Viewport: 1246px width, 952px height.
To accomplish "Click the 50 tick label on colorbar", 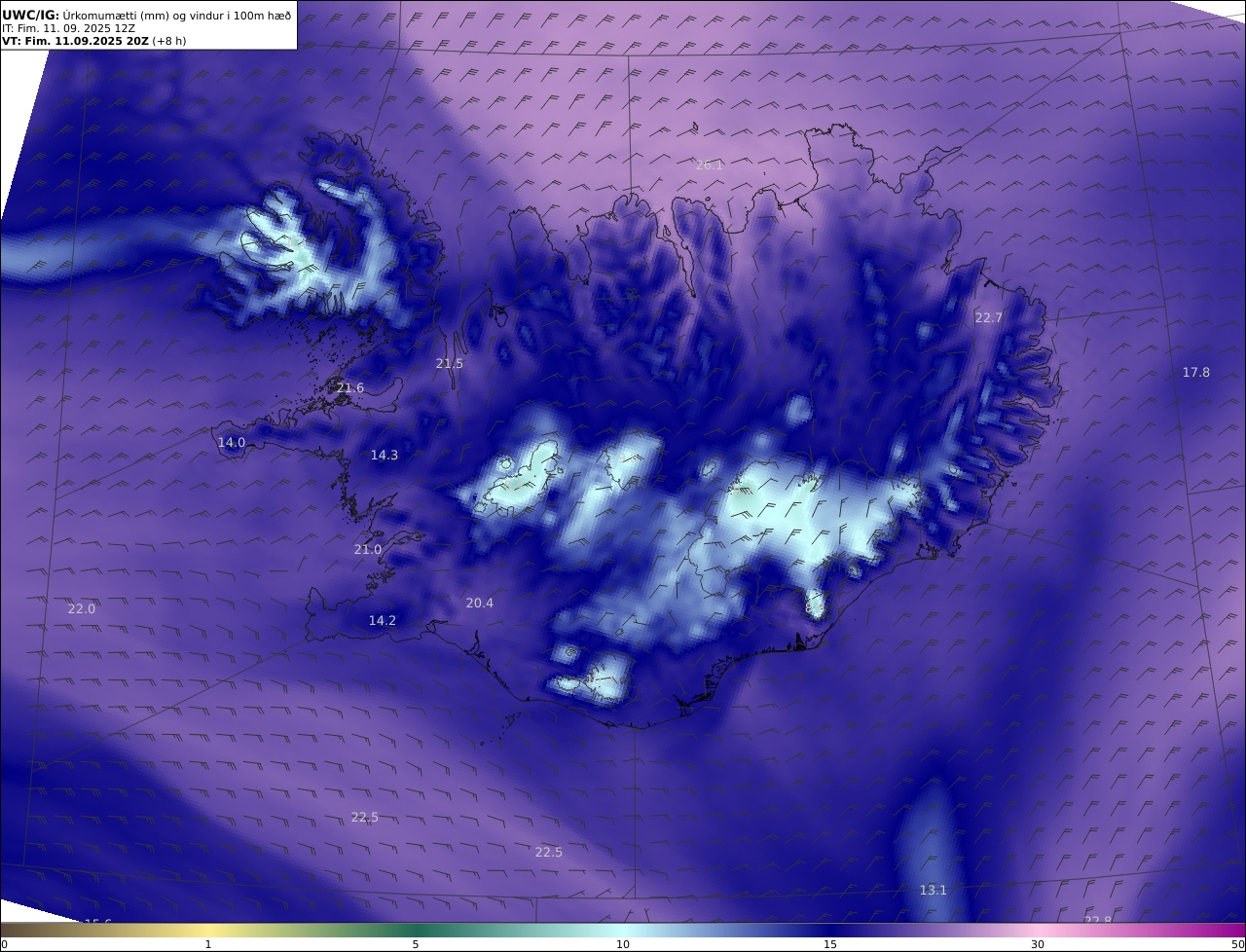I will 1238,945.
